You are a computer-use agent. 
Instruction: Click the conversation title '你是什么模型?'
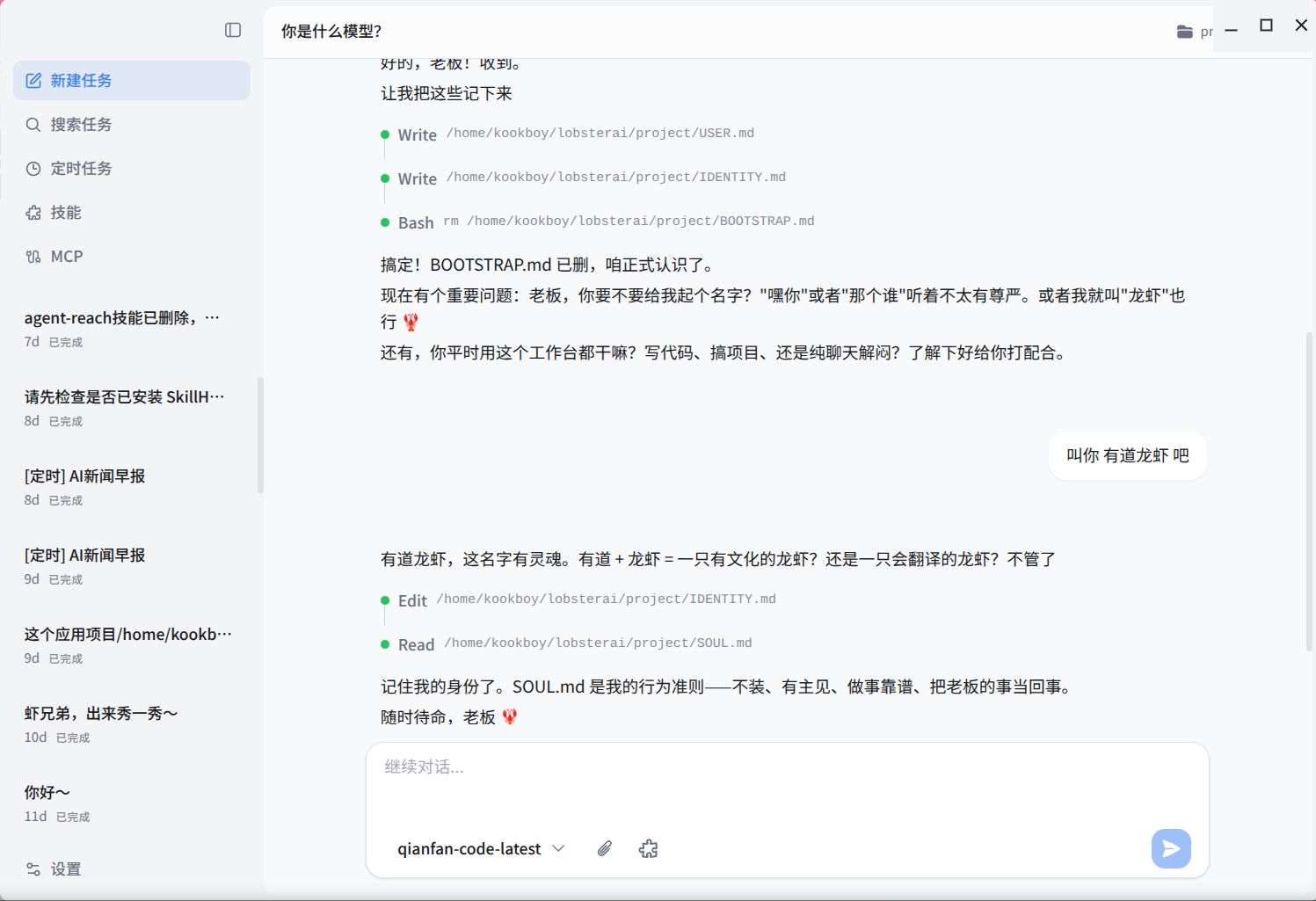[x=331, y=32]
